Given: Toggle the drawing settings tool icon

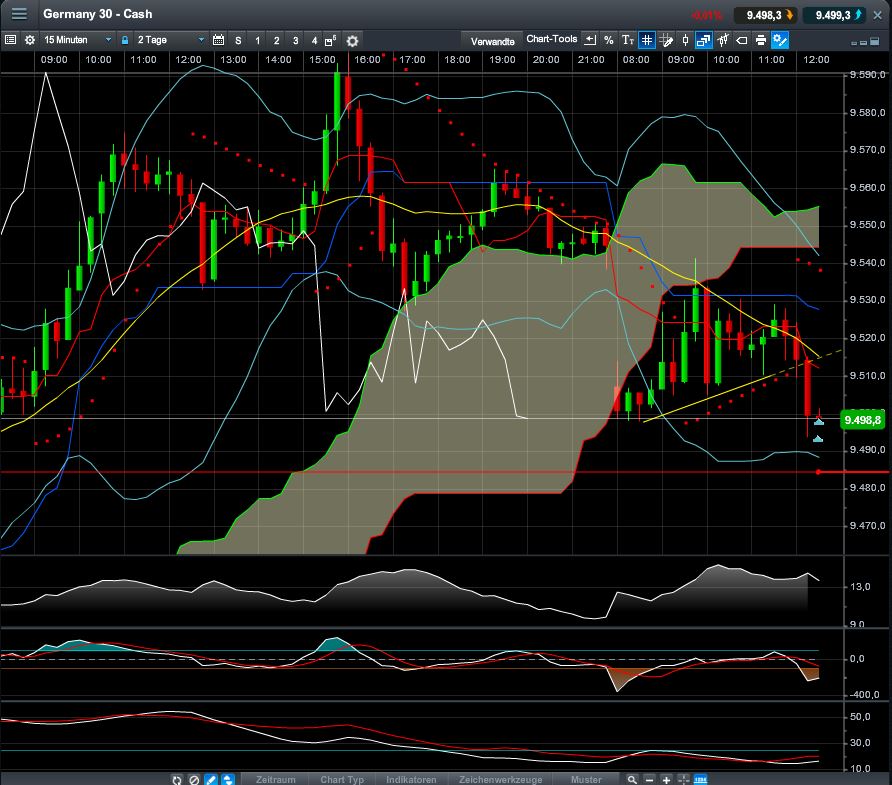Looking at the screenshot, I should pos(780,40).
